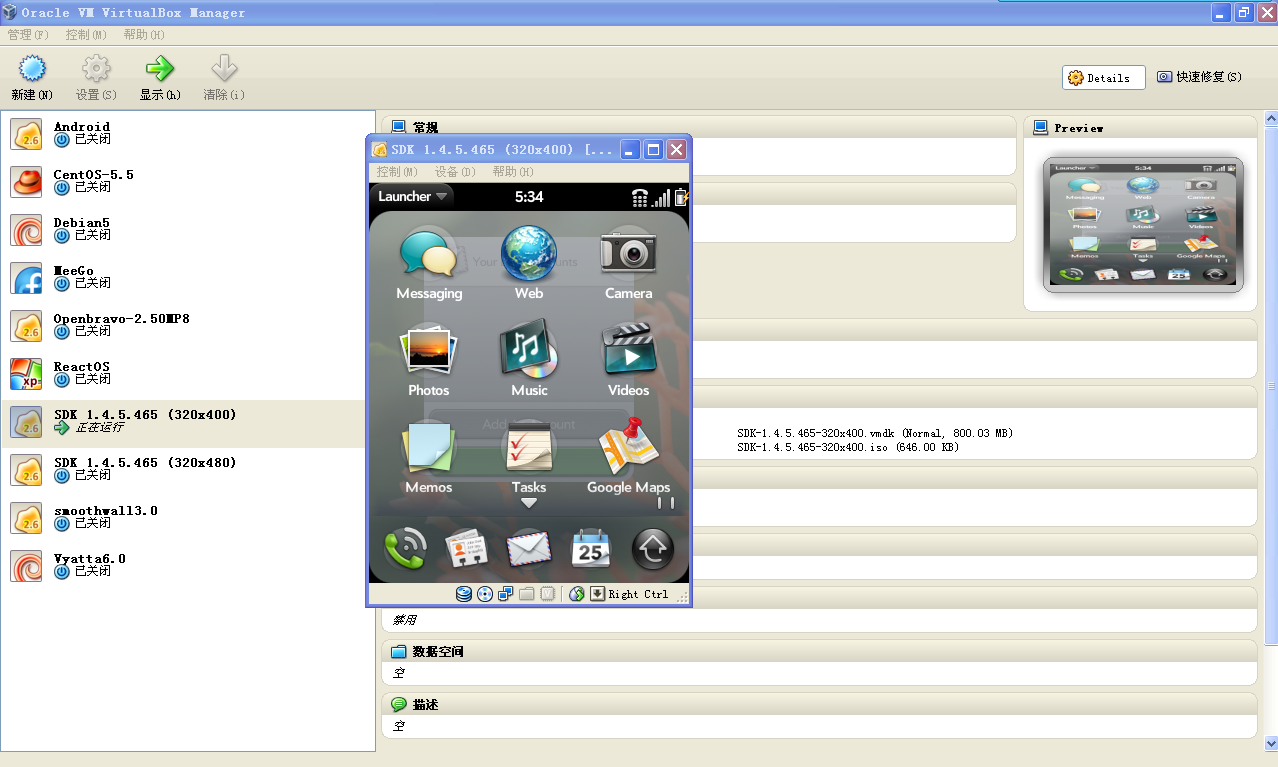Screen dimensions: 1278x767
Task: Switch to the Details view button
Action: [x=1104, y=78]
